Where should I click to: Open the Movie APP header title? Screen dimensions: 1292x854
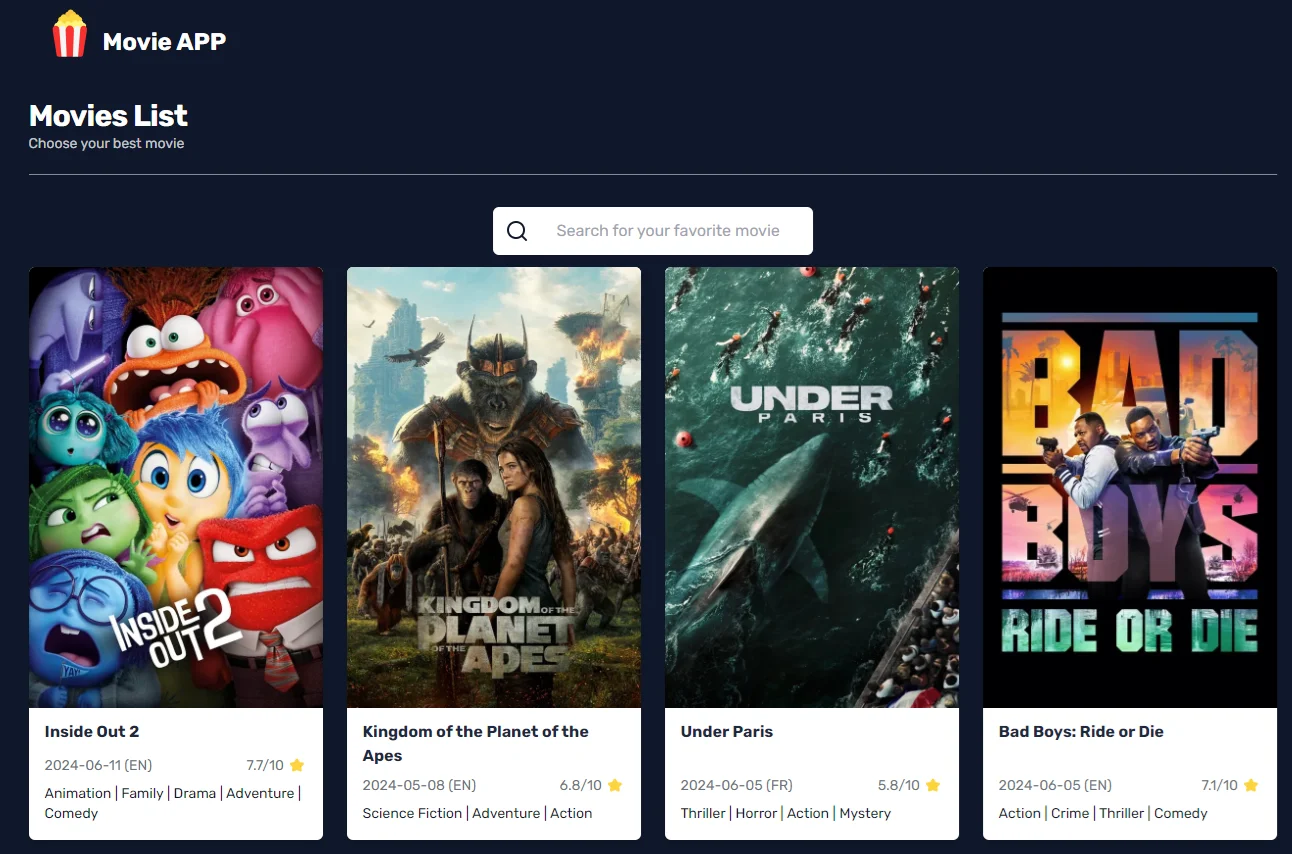tap(165, 41)
